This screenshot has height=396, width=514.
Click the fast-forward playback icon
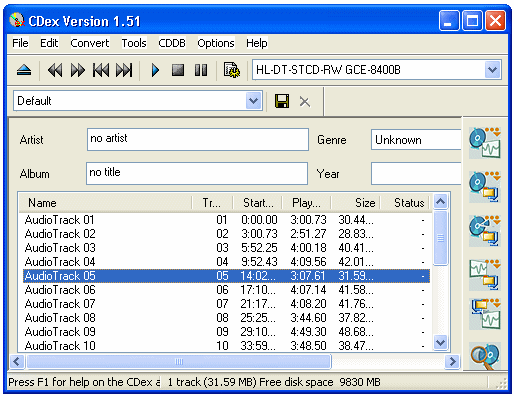pos(78,70)
